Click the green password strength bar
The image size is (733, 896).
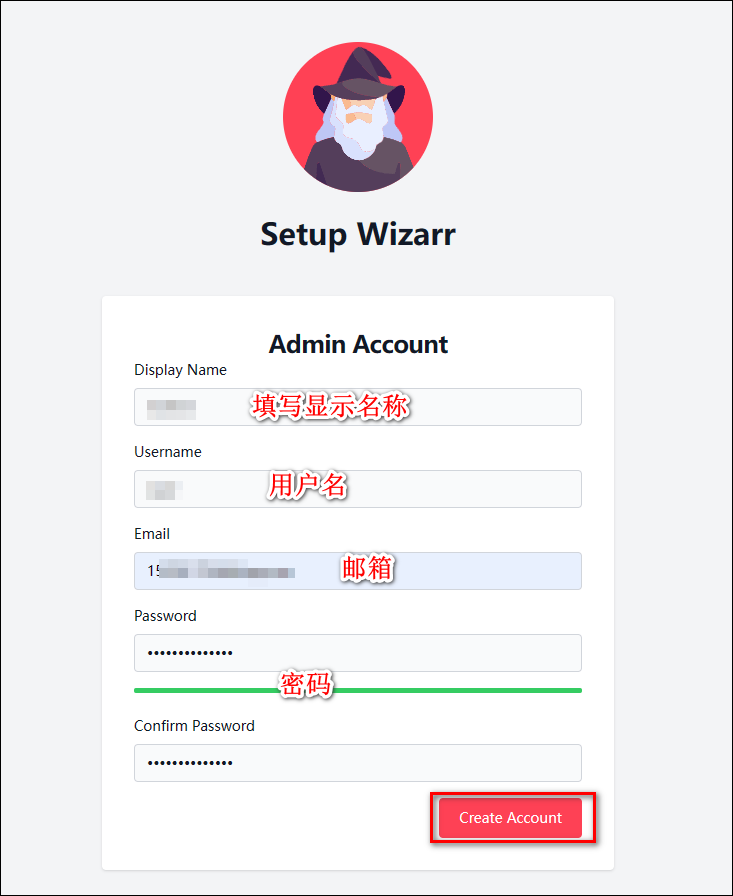(x=358, y=690)
